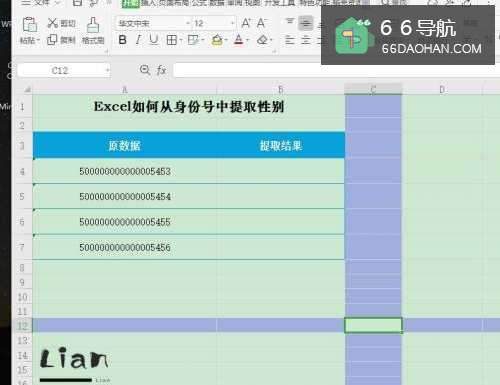Viewport: 500px width, 385px height.
Task: Toggle Italic formatting
Action: point(138,40)
